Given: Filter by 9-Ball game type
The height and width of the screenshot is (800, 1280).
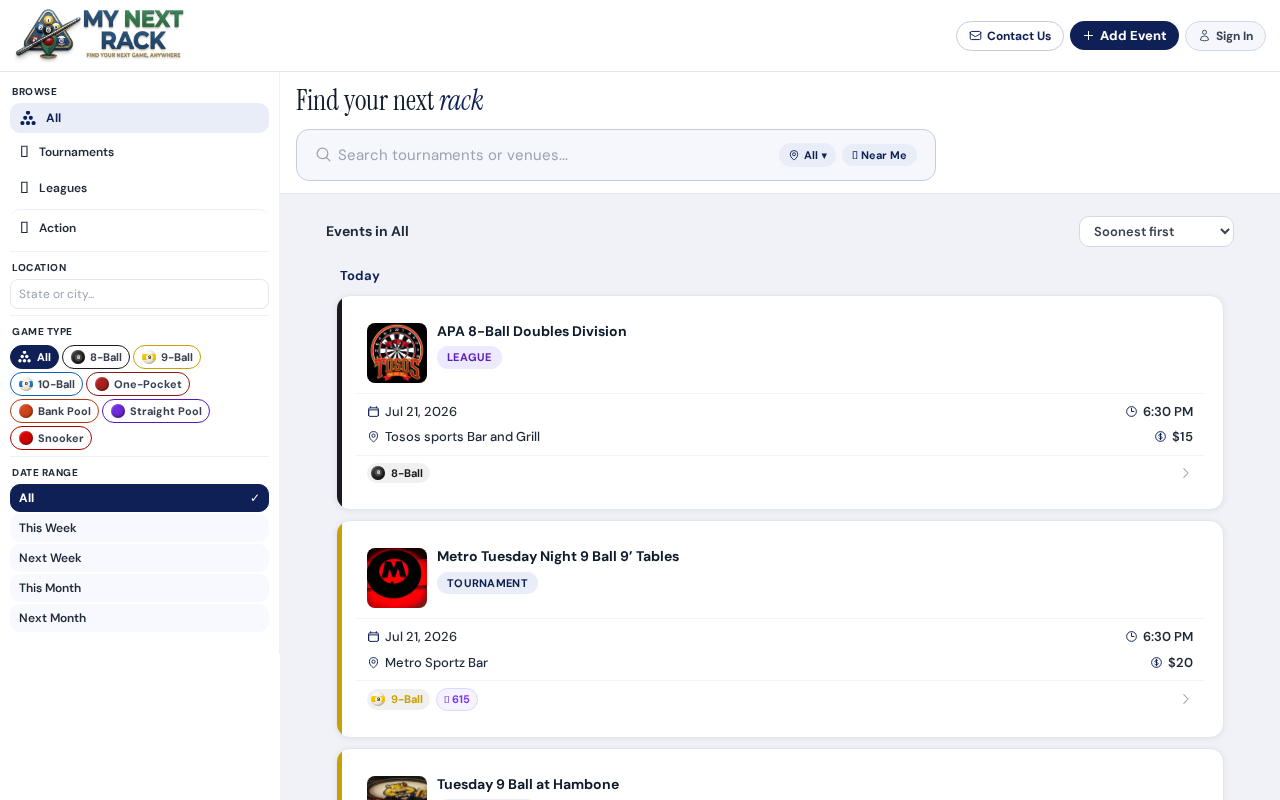Looking at the screenshot, I should [167, 357].
